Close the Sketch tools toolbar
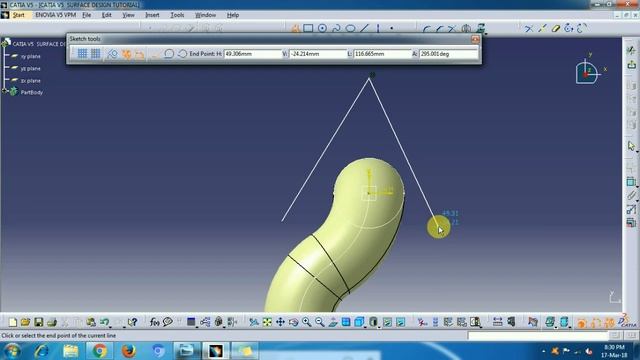Screen dimensions: 640x360 475,39
